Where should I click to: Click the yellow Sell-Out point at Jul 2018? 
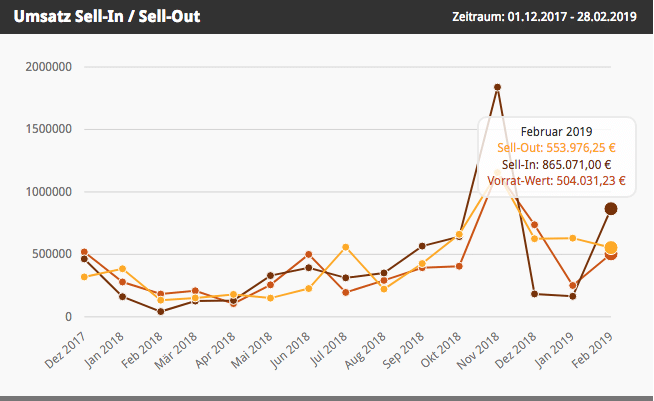[x=346, y=247]
